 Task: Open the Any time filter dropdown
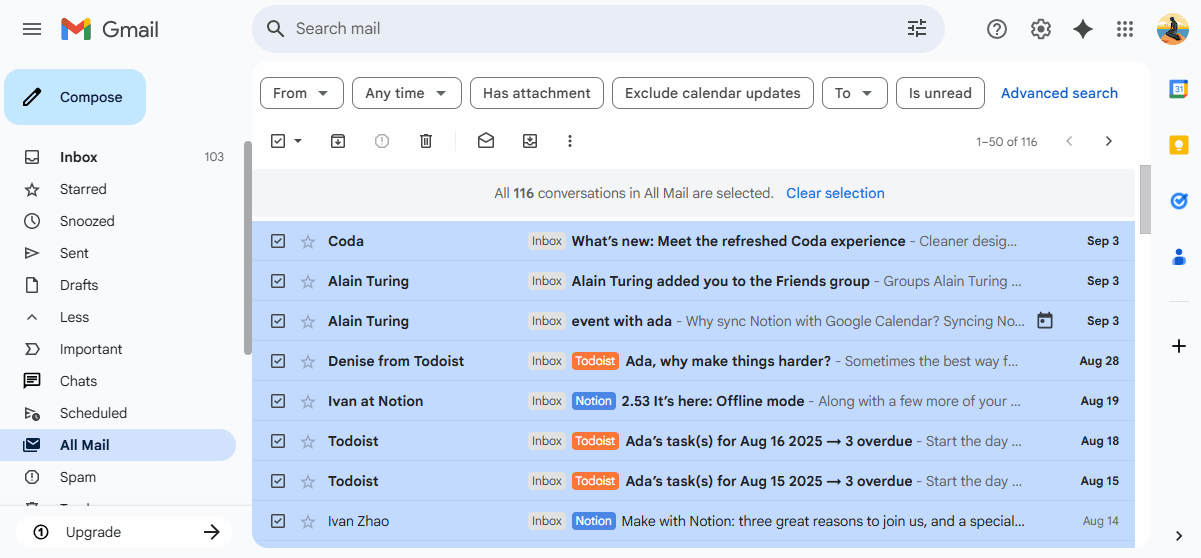tap(406, 93)
